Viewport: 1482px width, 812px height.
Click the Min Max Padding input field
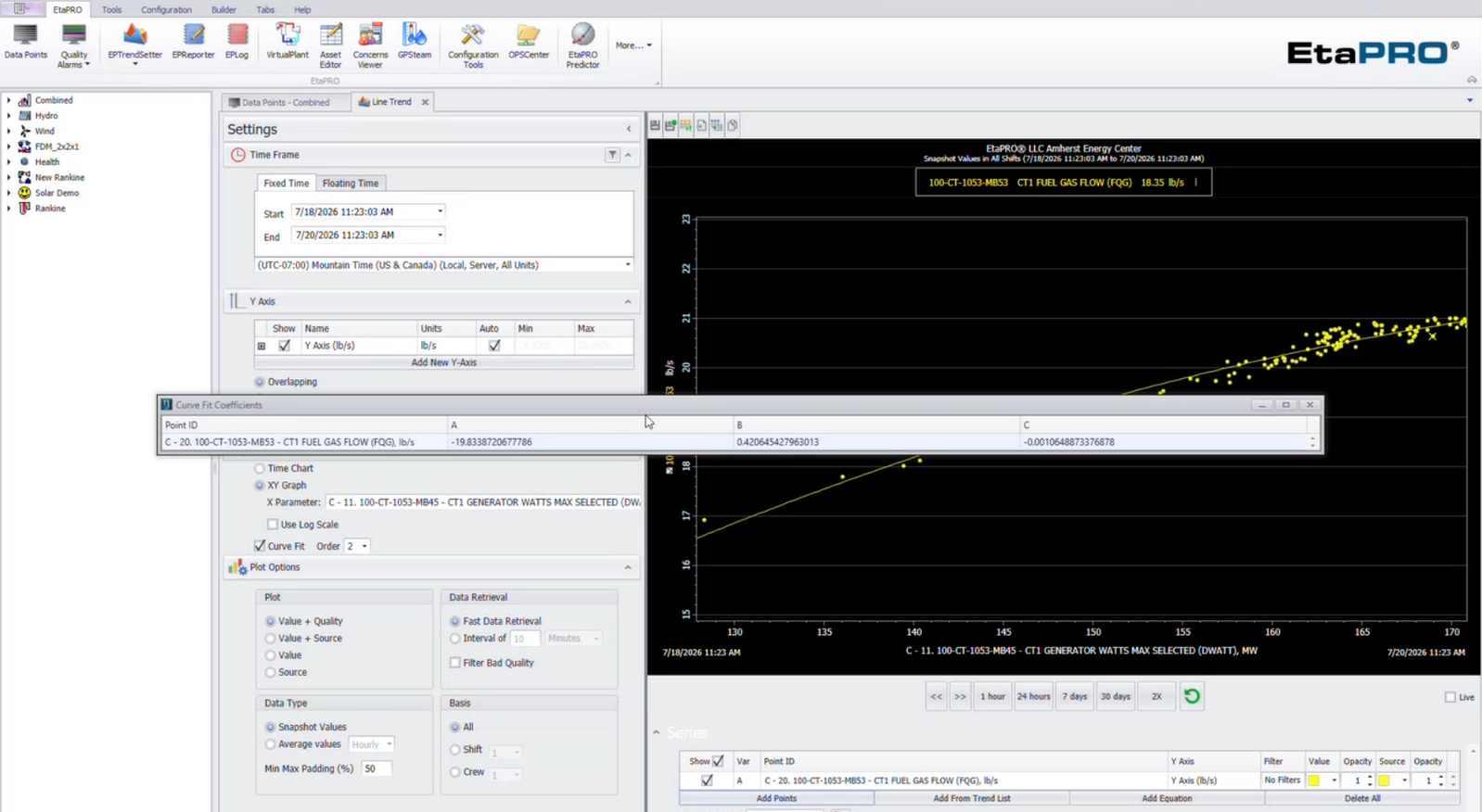(x=376, y=768)
